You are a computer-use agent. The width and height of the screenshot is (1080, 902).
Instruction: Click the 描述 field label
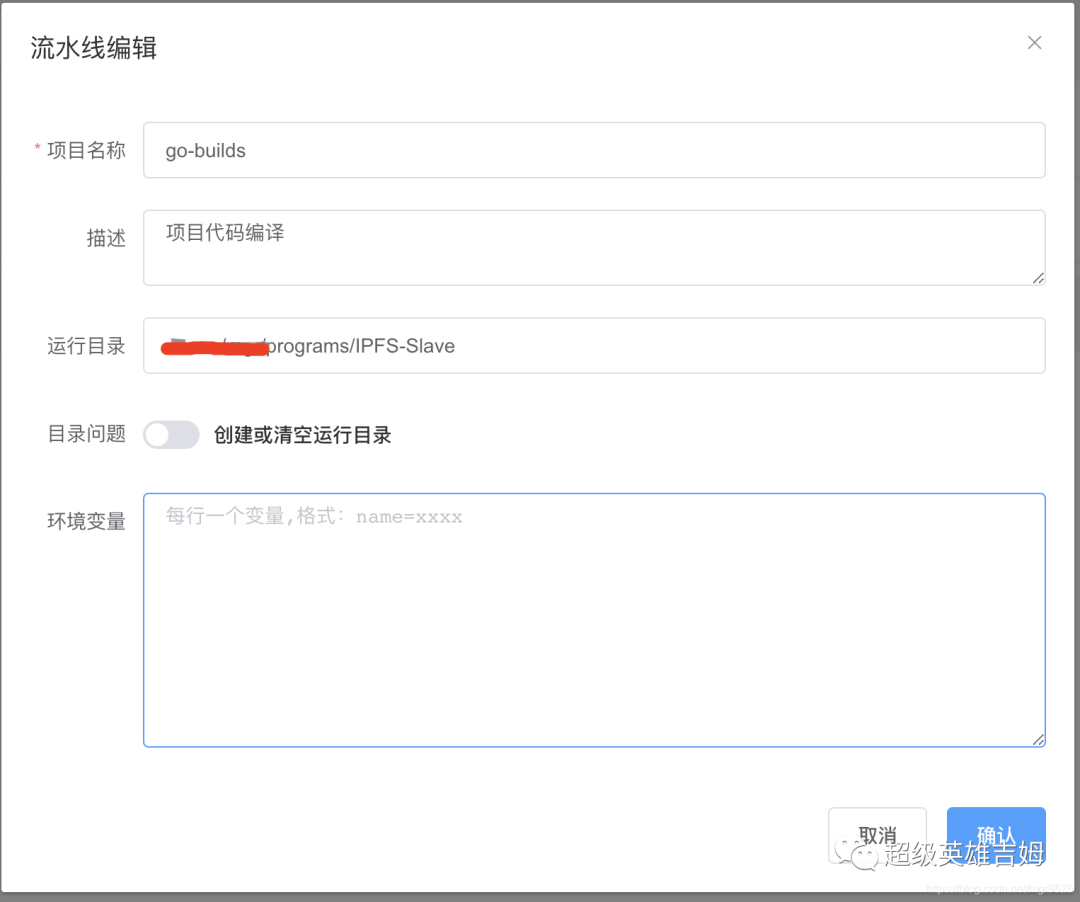click(106, 238)
